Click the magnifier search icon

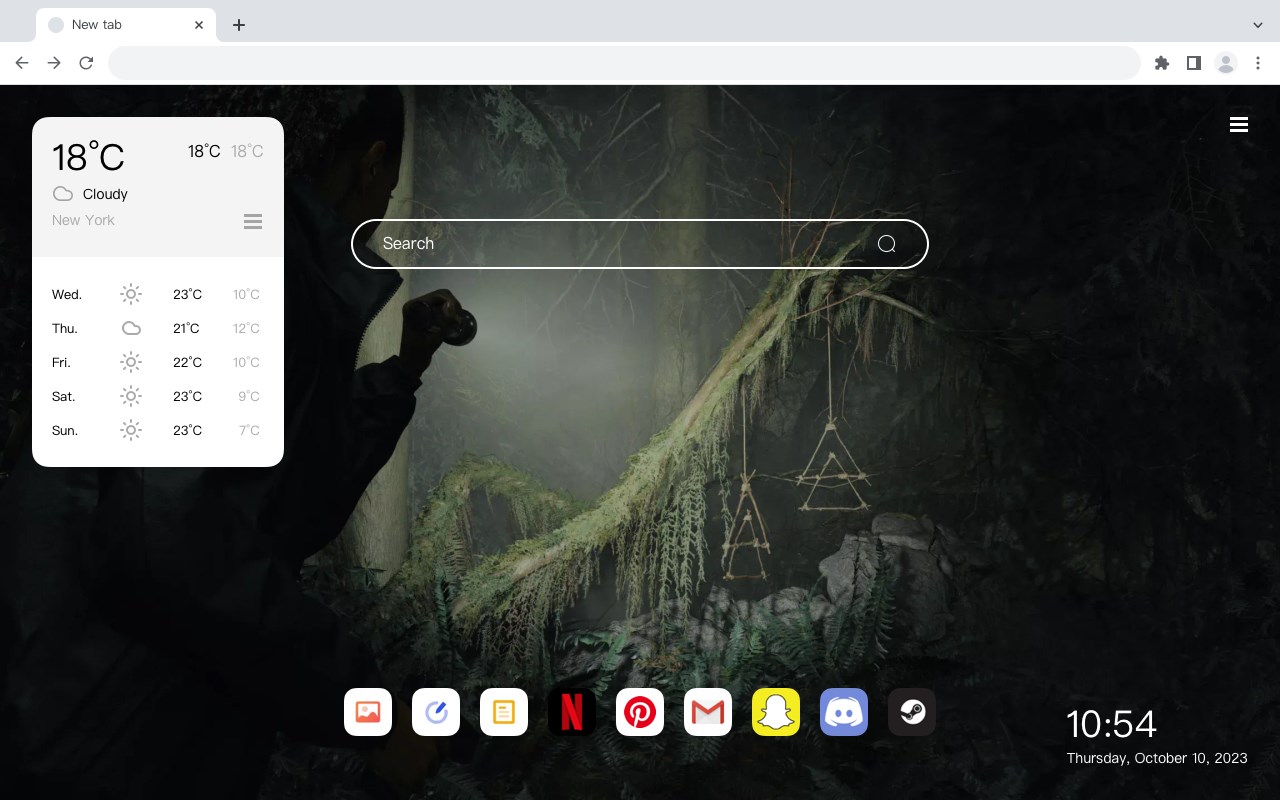[887, 244]
